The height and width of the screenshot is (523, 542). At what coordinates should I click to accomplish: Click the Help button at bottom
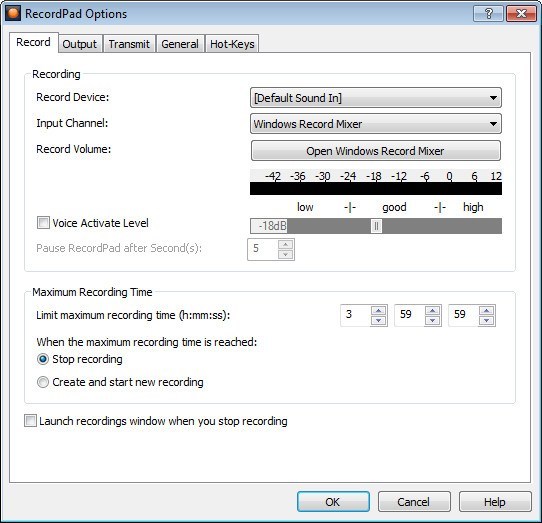tap(495, 502)
